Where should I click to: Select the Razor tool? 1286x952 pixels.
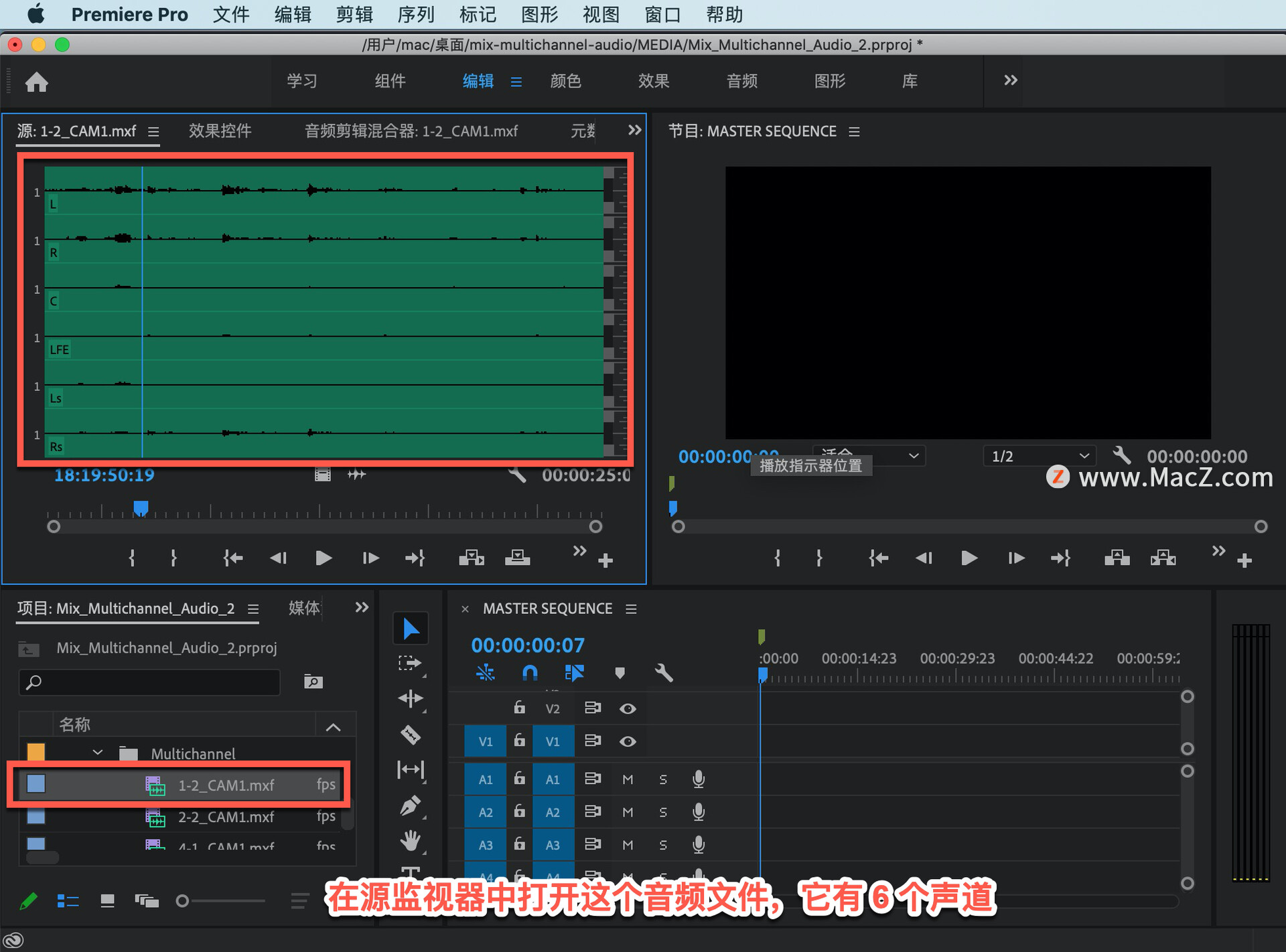(x=411, y=735)
